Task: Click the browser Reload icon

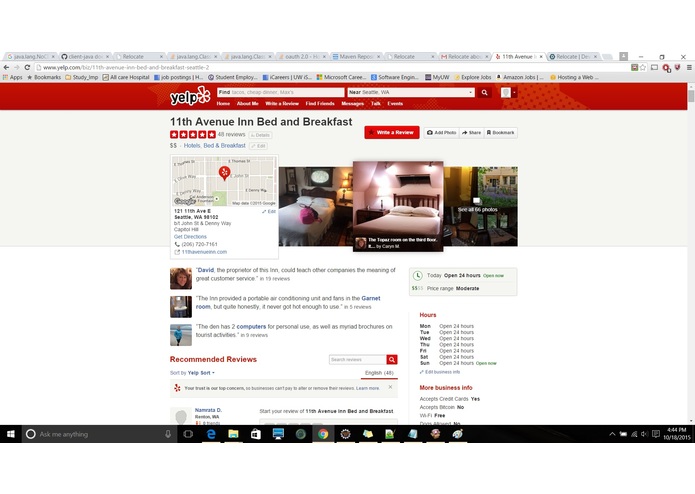Action: [27, 67]
